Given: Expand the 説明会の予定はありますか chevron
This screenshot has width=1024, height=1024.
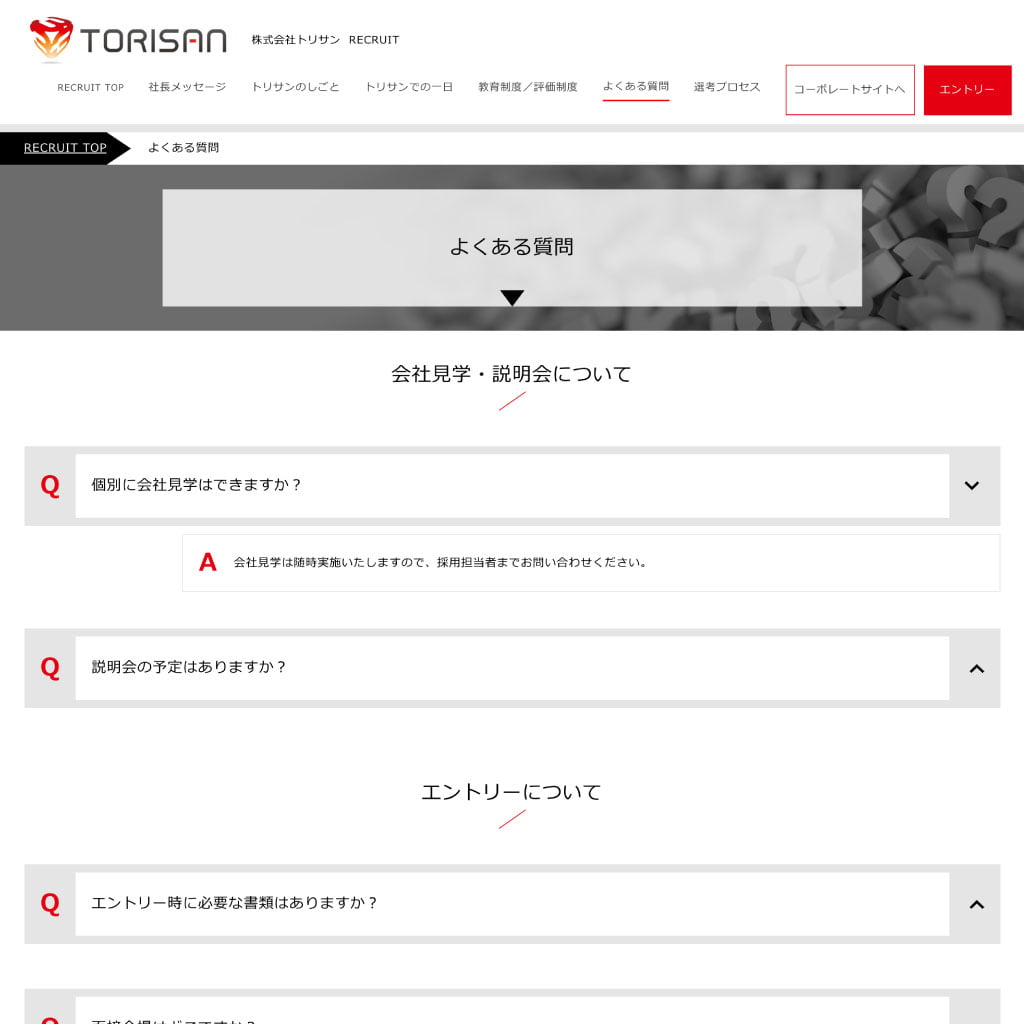Looking at the screenshot, I should click(976, 668).
